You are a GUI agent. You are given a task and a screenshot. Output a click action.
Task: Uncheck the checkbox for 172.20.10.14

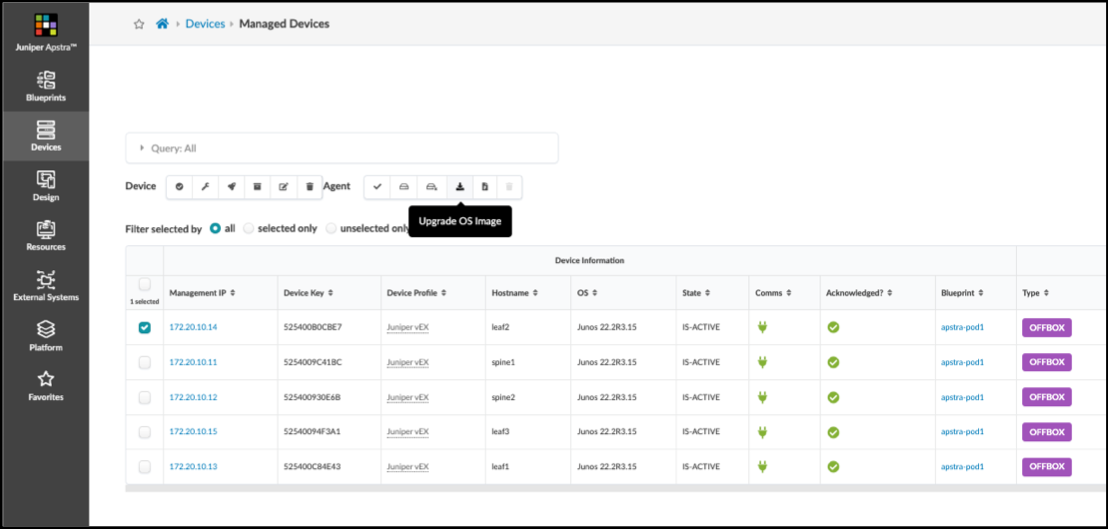pyautogui.click(x=145, y=328)
